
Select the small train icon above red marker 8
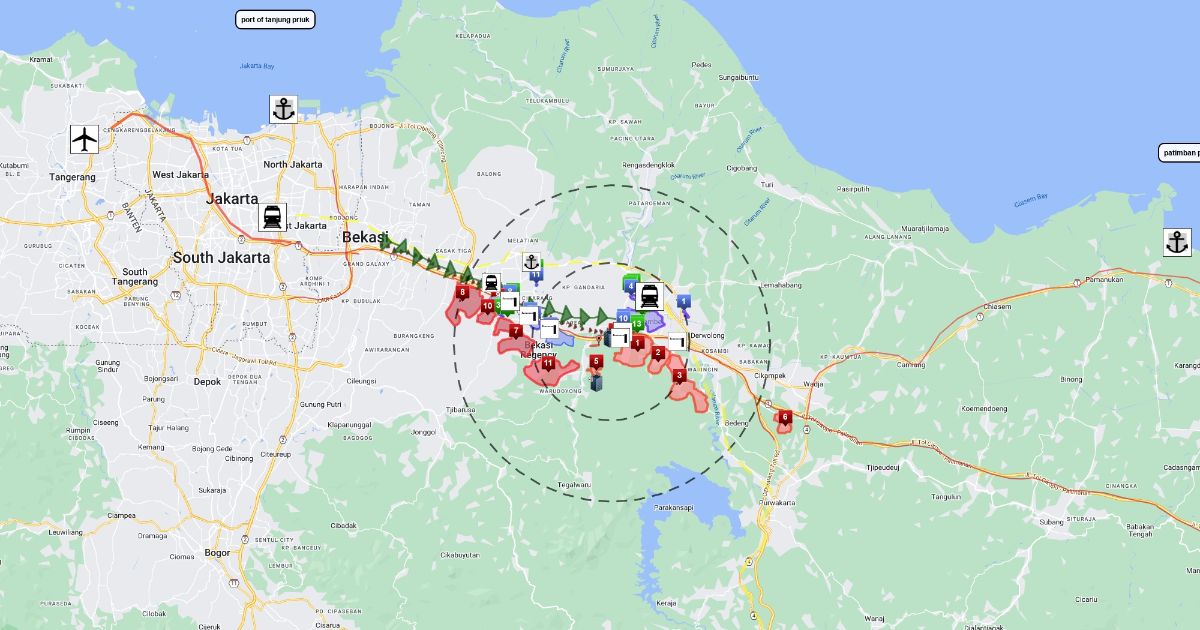tap(491, 283)
